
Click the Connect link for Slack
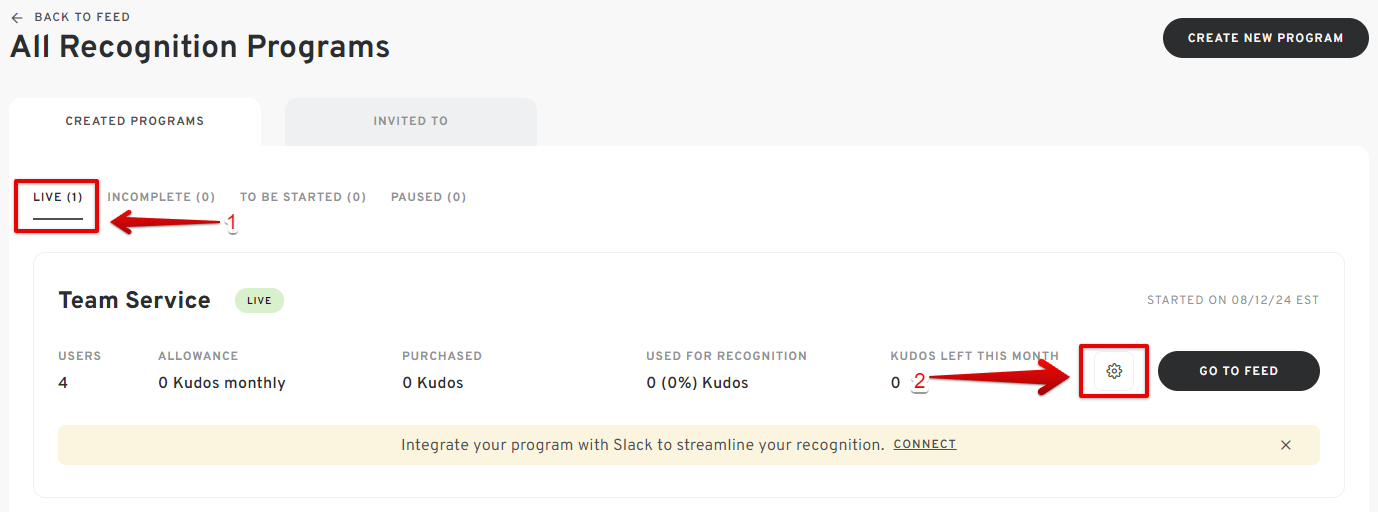point(925,445)
